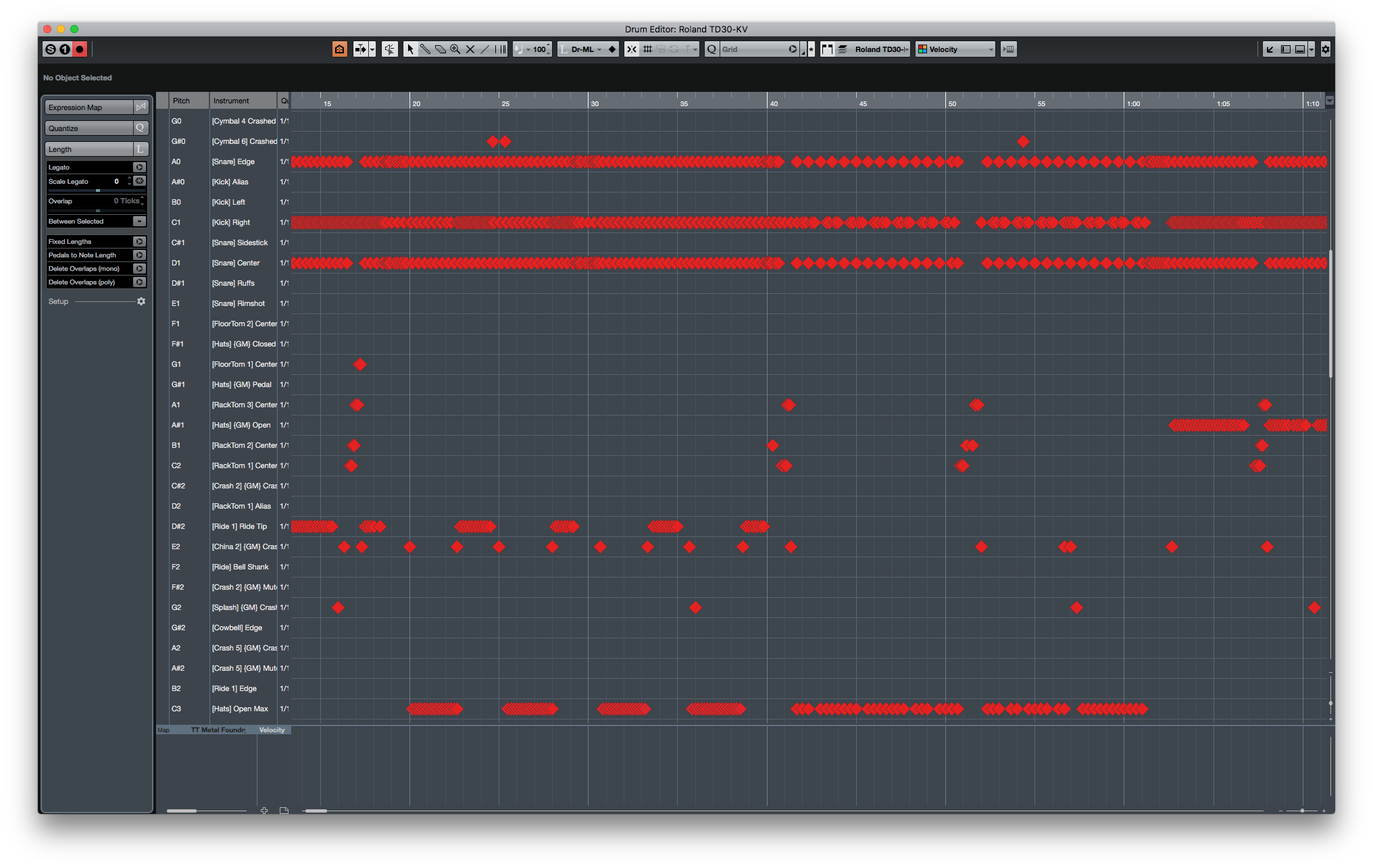Click the show part borders icon
The width and height of the screenshot is (1373, 868).
pyautogui.click(x=827, y=49)
